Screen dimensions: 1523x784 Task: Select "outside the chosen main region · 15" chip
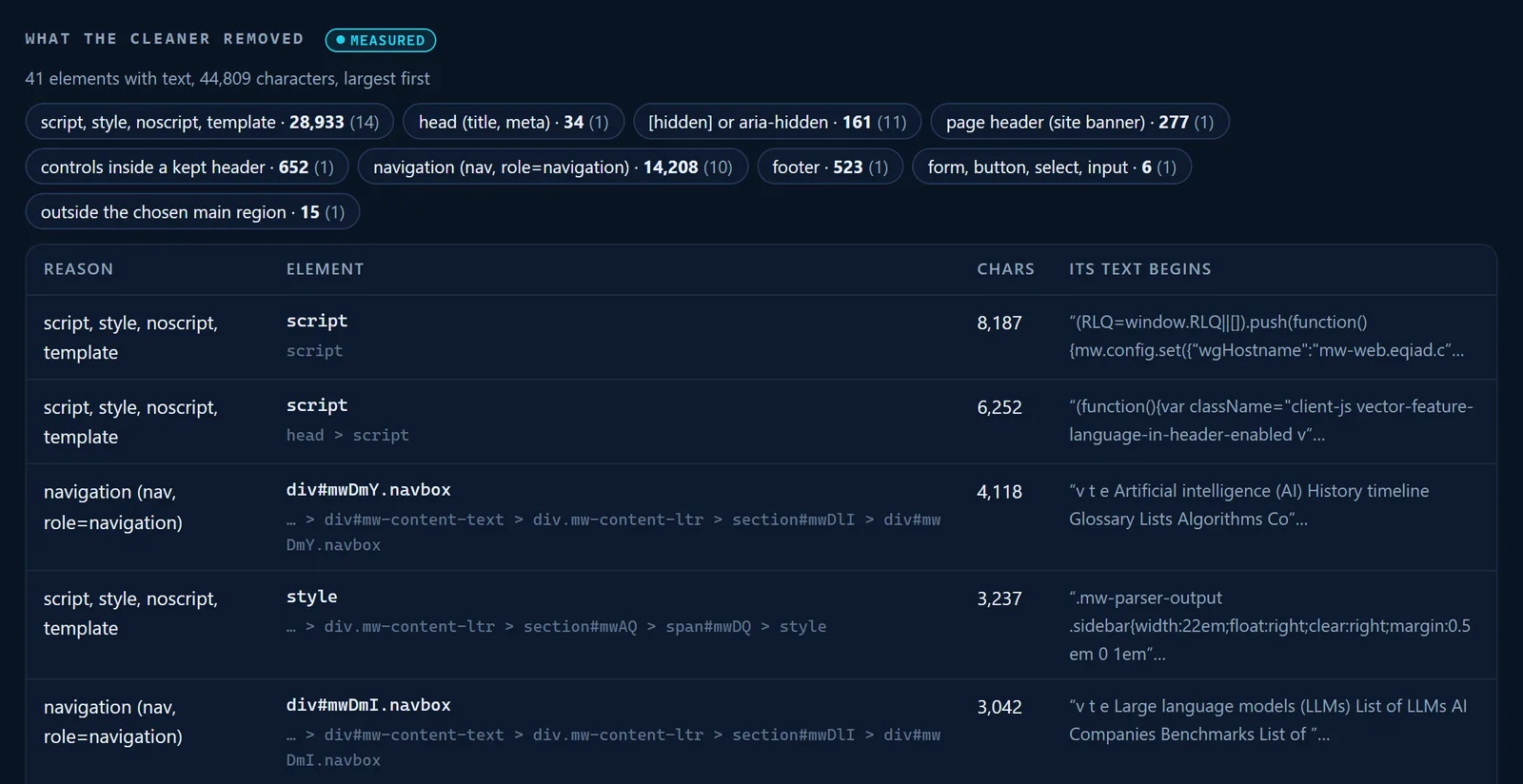(x=192, y=212)
